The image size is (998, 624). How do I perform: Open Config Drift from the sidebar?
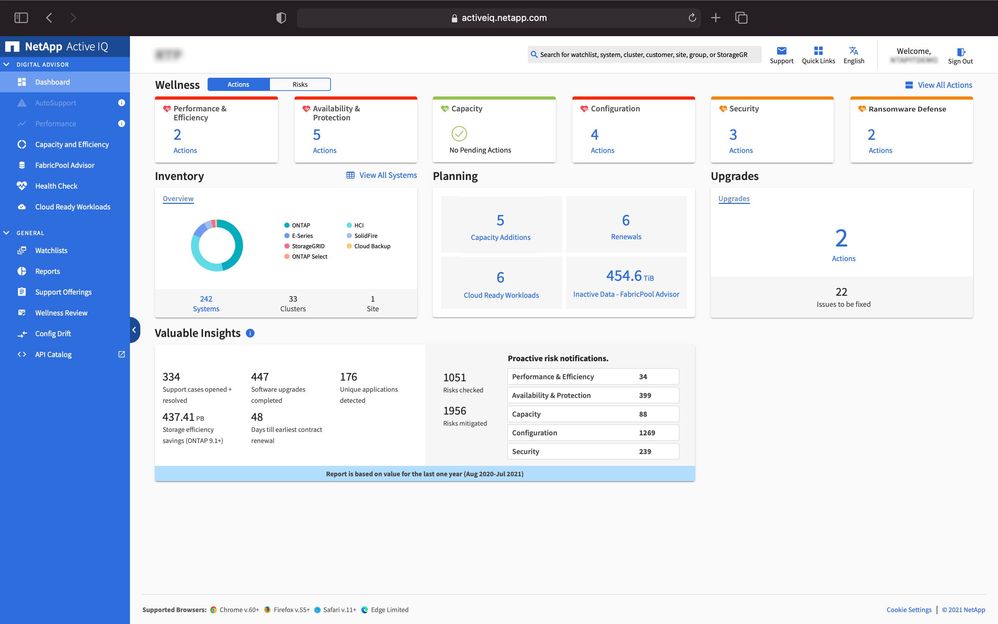click(53, 334)
